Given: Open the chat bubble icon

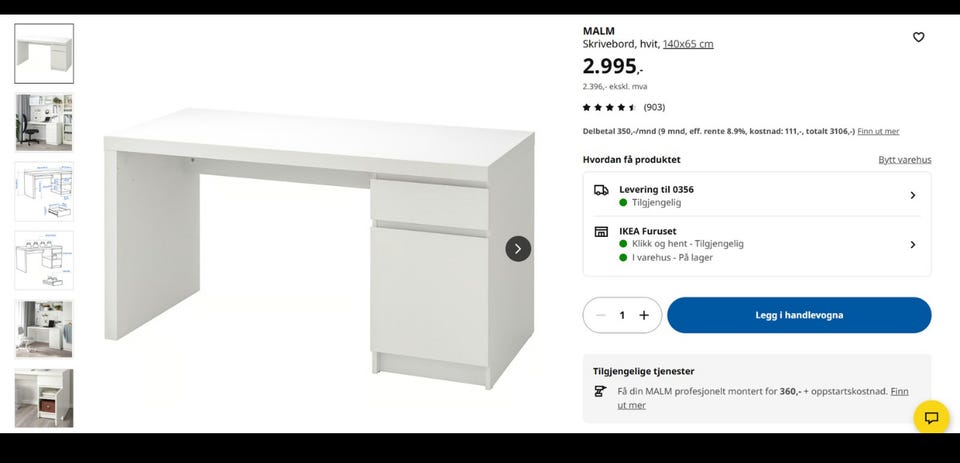Looking at the screenshot, I should [x=931, y=418].
